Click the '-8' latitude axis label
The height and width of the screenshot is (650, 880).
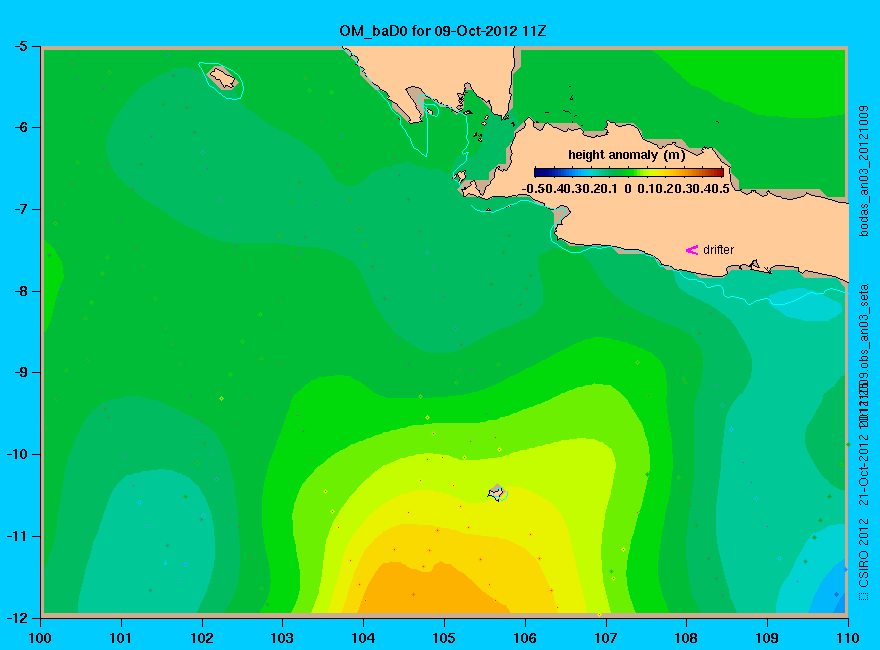(x=20, y=291)
